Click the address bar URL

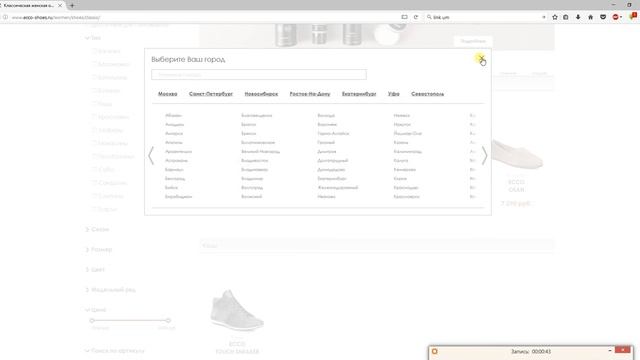click(56, 18)
